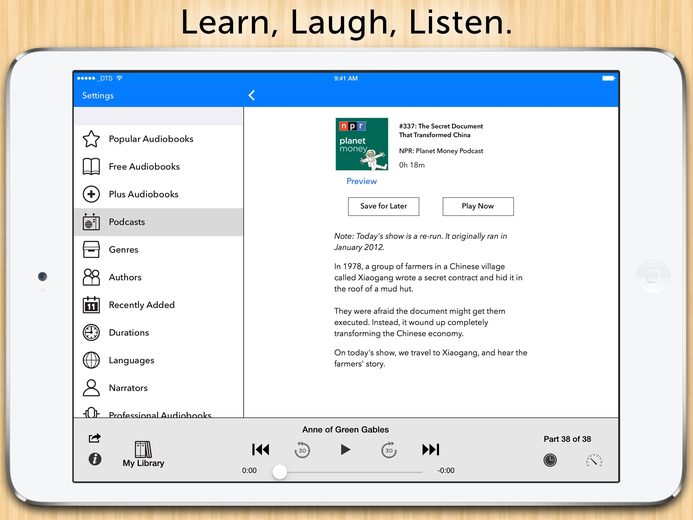Open the playback speed gauge icon
This screenshot has height=520, width=693.
click(594, 461)
